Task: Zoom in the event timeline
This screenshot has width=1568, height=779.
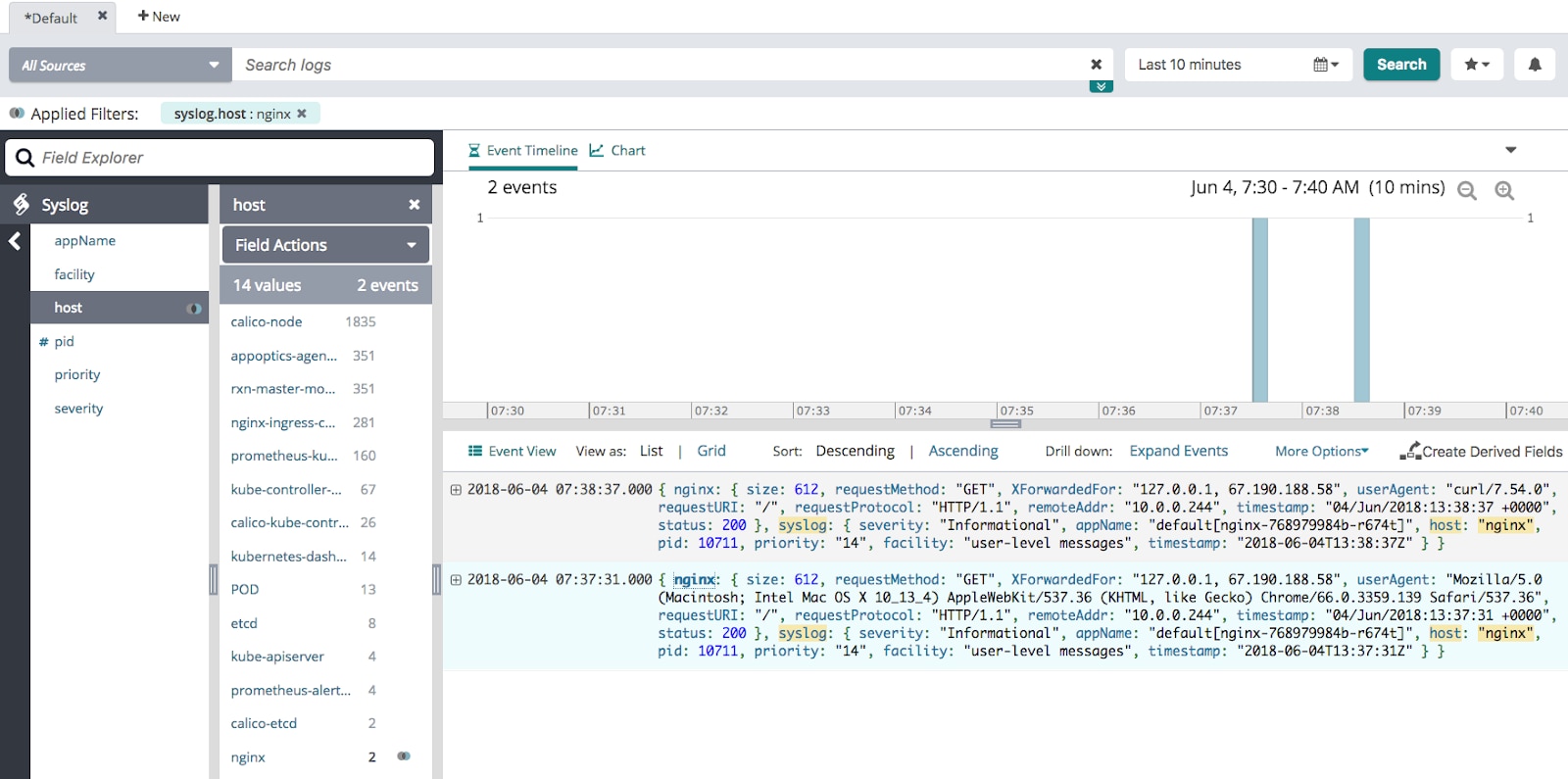Action: tap(1504, 190)
